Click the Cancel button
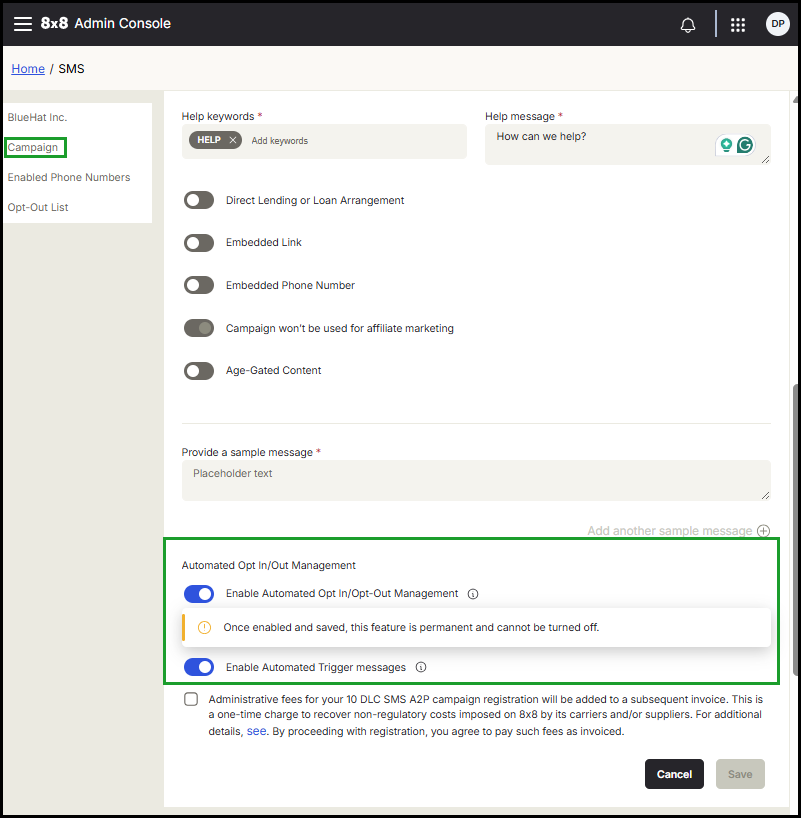This screenshot has width=801, height=818. coord(674,774)
